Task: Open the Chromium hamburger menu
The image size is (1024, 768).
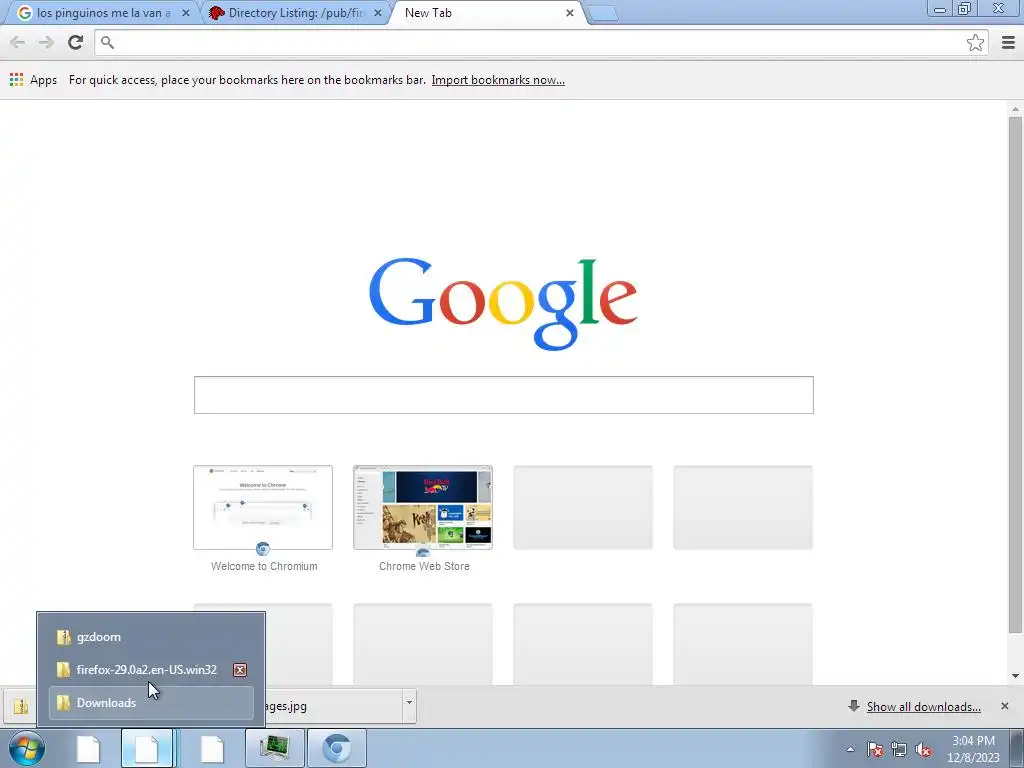Action: pyautogui.click(x=1008, y=42)
